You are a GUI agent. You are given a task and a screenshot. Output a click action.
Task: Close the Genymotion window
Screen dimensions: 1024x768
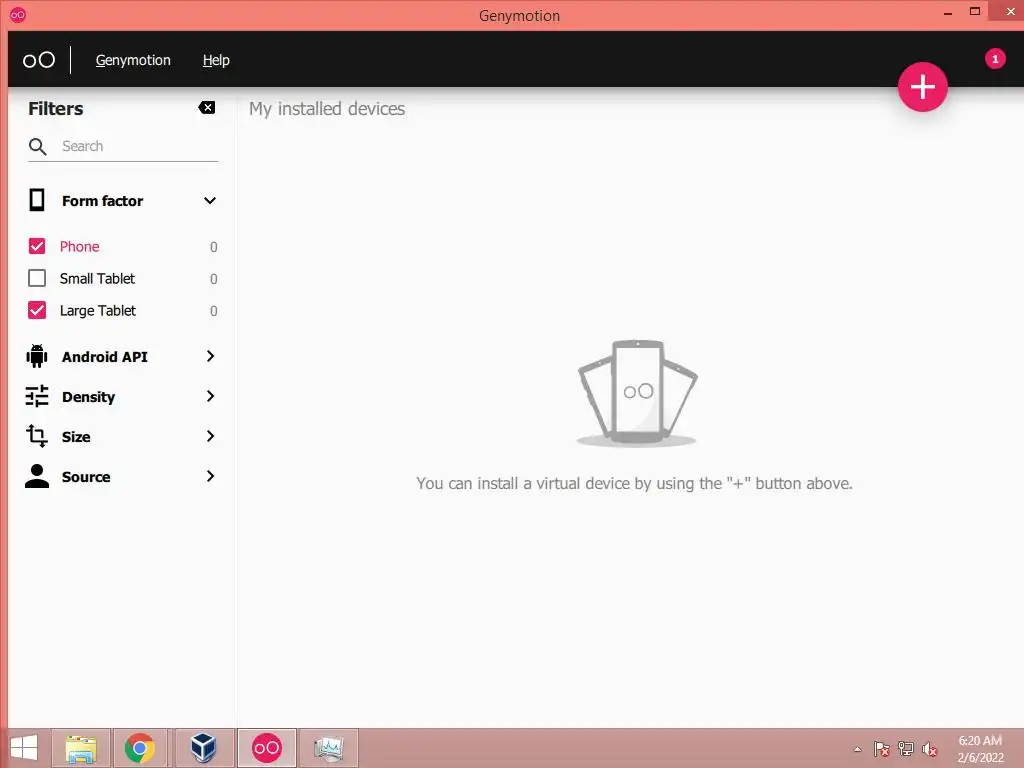point(1010,12)
